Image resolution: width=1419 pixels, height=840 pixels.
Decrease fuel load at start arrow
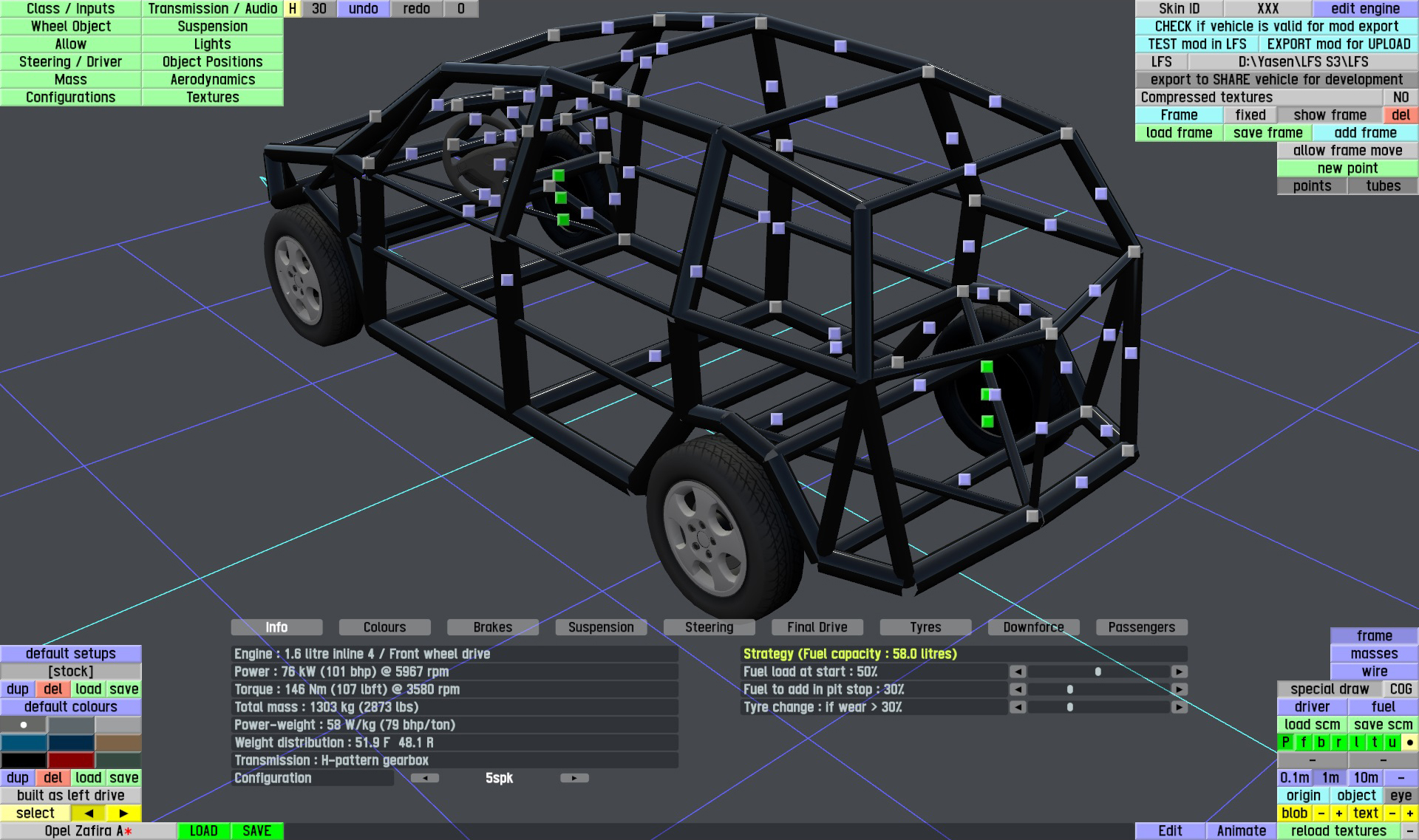click(1018, 672)
